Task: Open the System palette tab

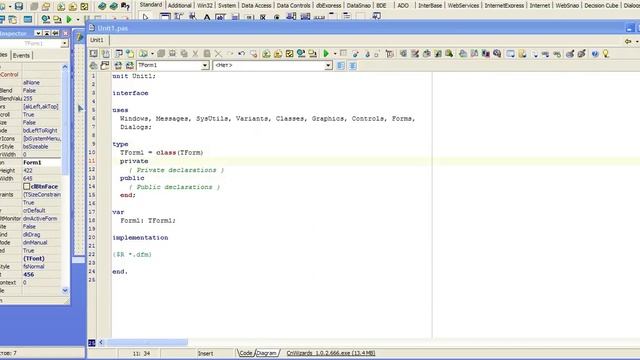Action: 227,5
